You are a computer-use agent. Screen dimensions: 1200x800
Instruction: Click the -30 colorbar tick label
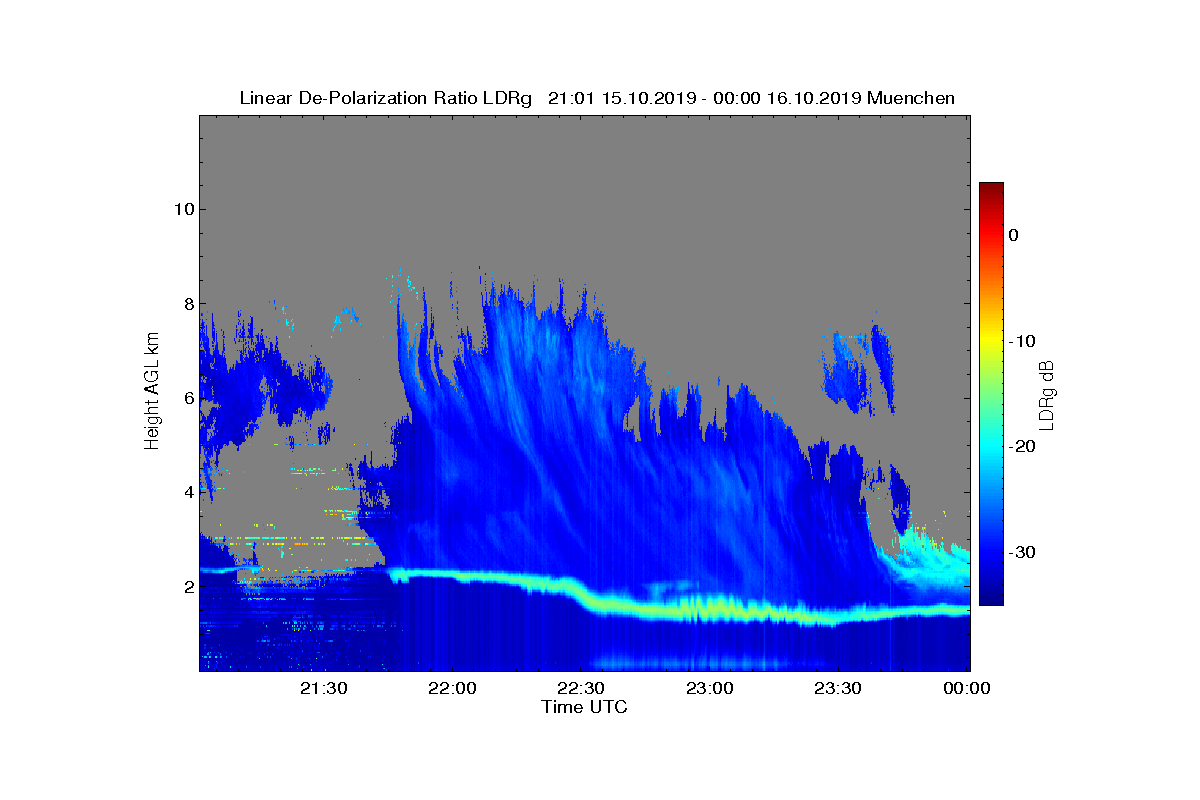coord(1021,552)
